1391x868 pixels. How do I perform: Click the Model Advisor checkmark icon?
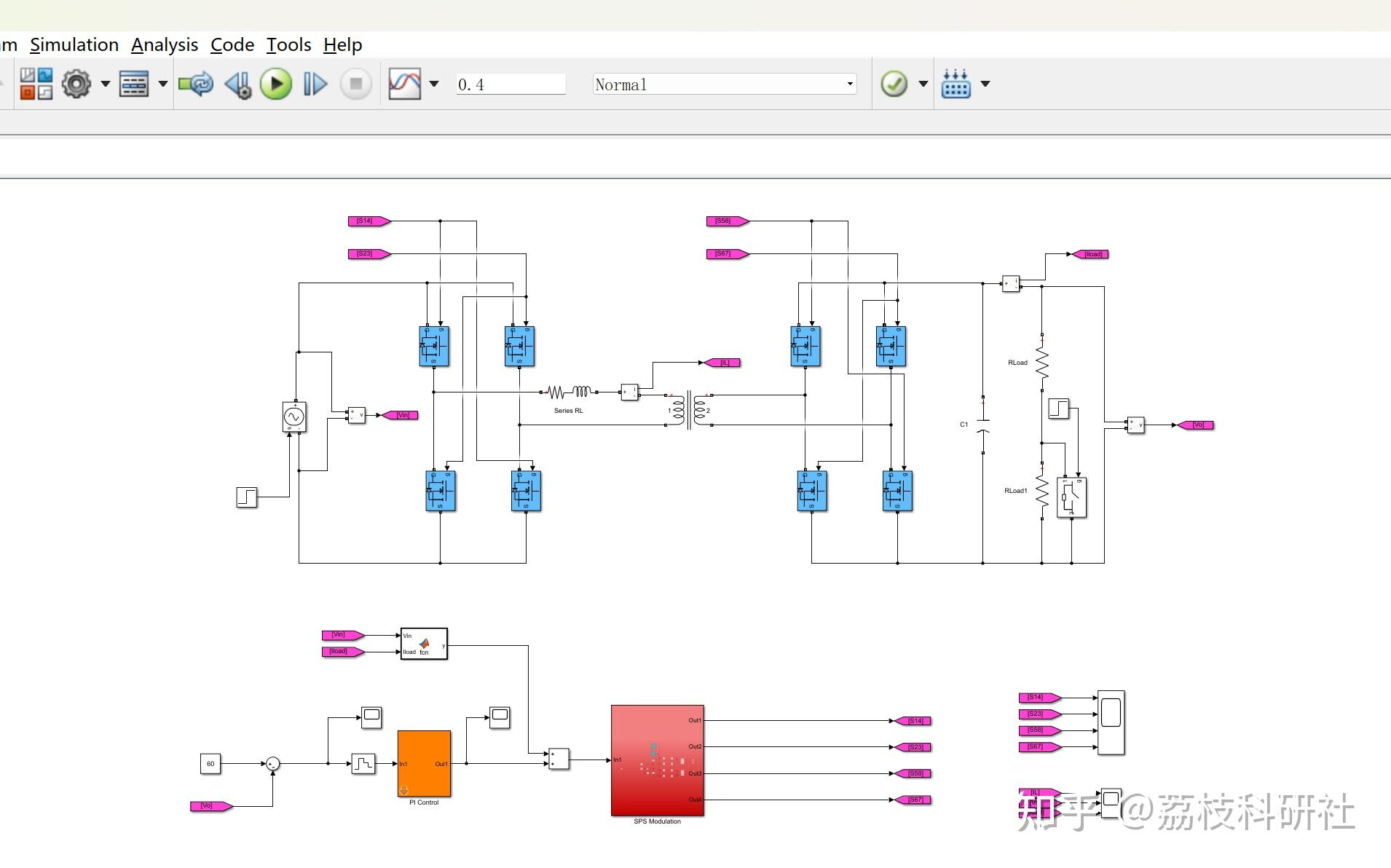coord(894,84)
